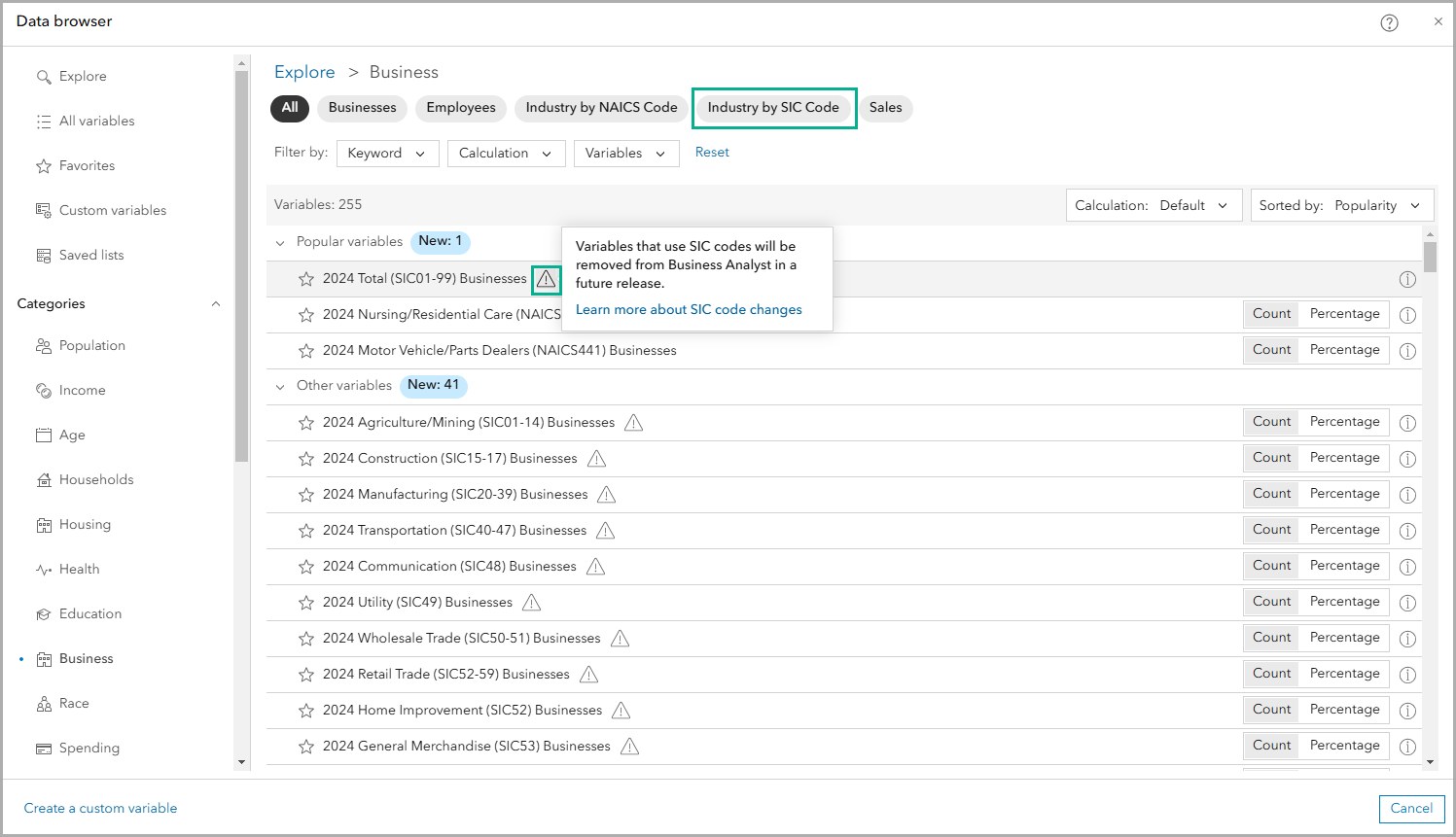The height and width of the screenshot is (837, 1456).
Task: Open the Saved lists section
Action: point(44,255)
